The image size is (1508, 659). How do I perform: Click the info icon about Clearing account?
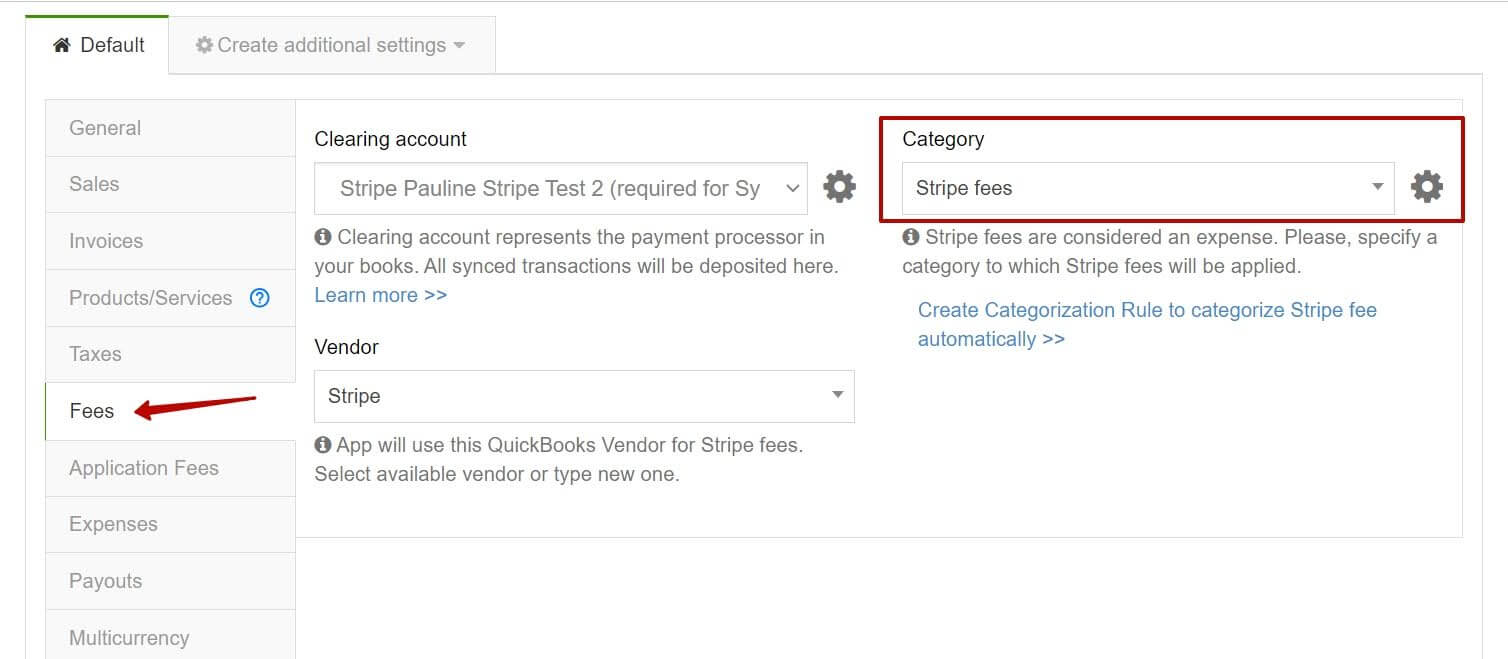tap(322, 237)
